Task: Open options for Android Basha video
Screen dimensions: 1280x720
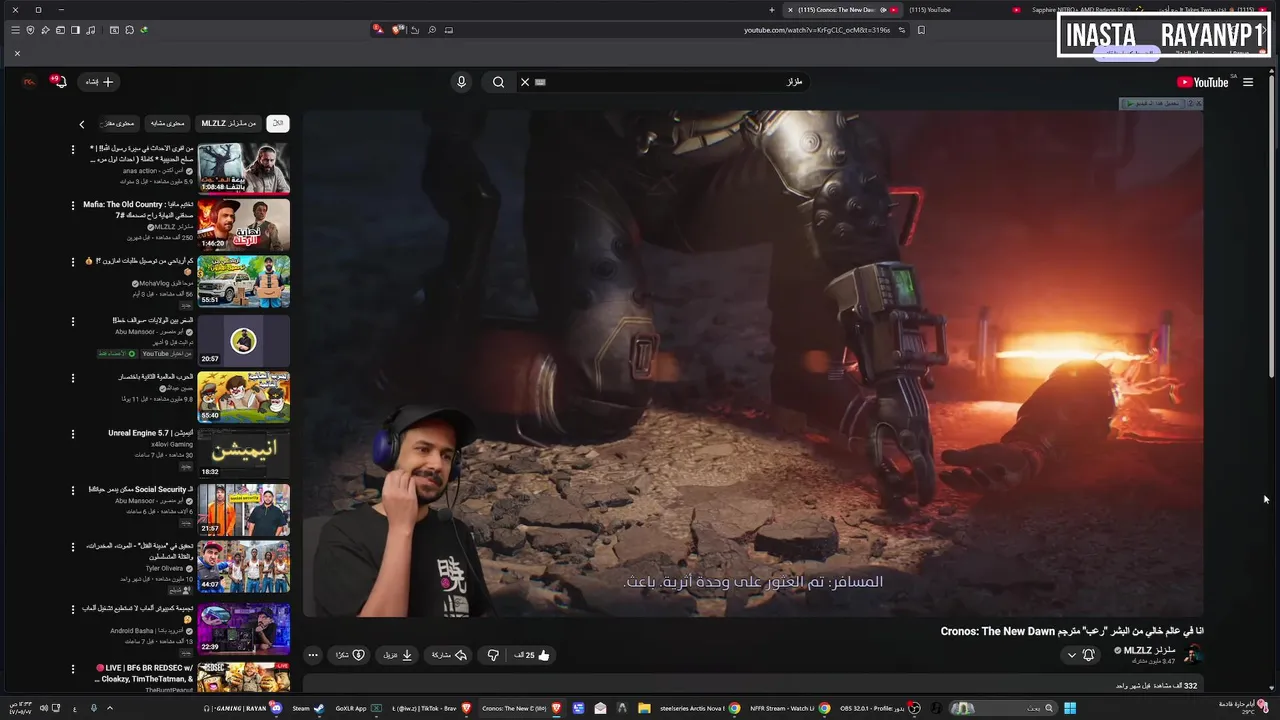Action: click(x=72, y=609)
